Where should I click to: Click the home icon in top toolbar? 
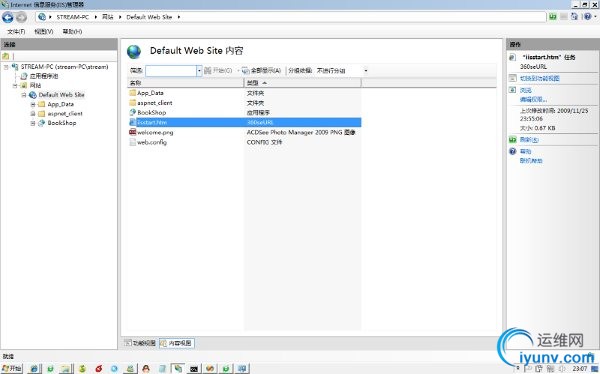click(x=574, y=16)
